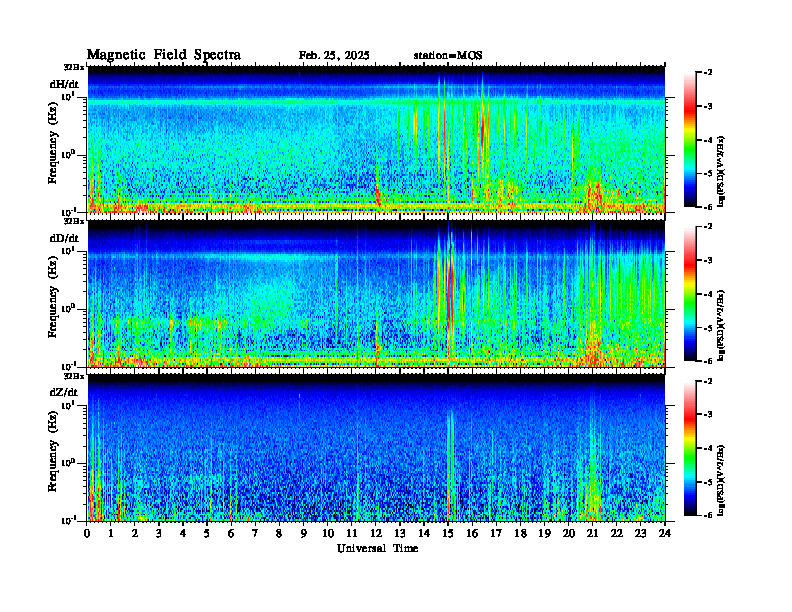Screen dimensions: 792x612
Task: Click the 'Magnetic Field Spectra' title
Action: pos(164,55)
